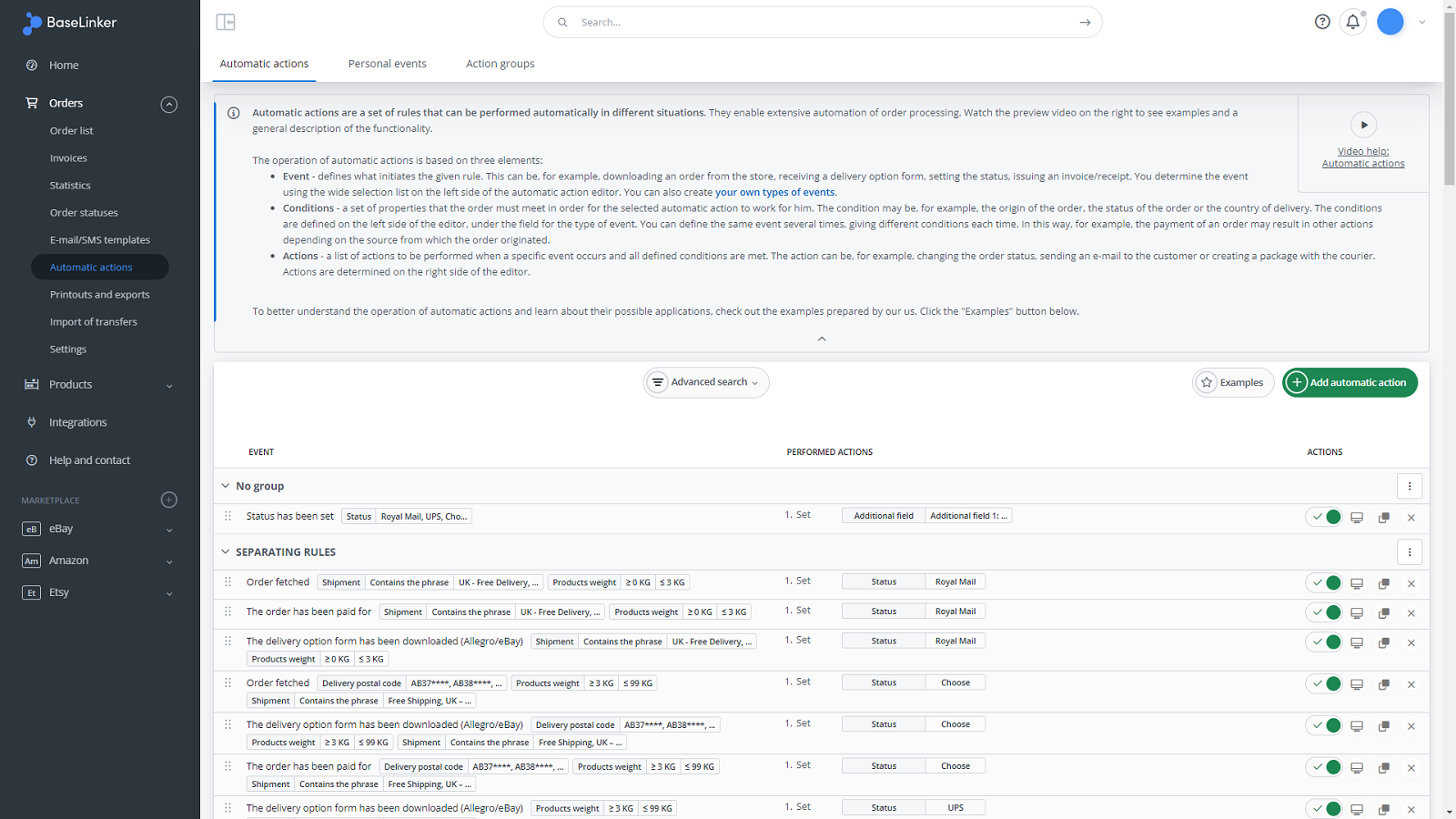
Task: Add a marketplace with the plus icon
Action: [x=168, y=500]
